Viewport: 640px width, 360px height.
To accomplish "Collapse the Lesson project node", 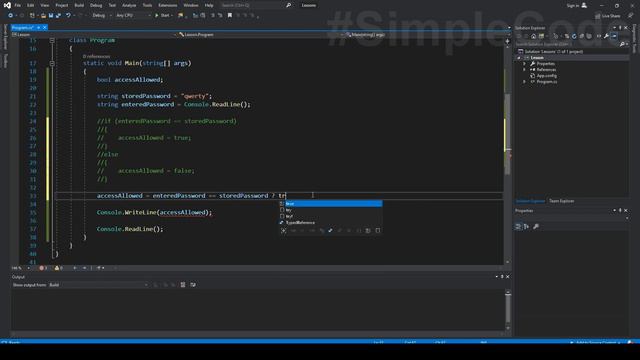I will [519, 58].
